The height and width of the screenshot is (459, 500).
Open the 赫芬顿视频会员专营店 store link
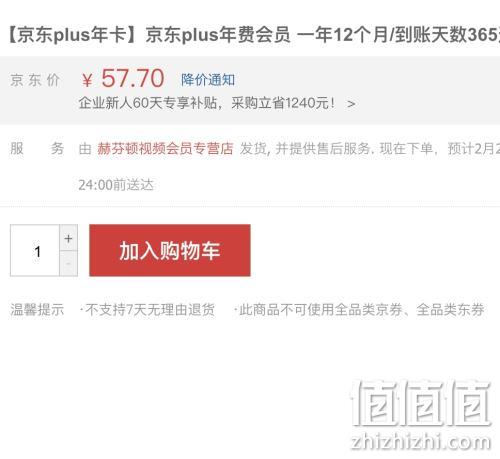[165, 149]
